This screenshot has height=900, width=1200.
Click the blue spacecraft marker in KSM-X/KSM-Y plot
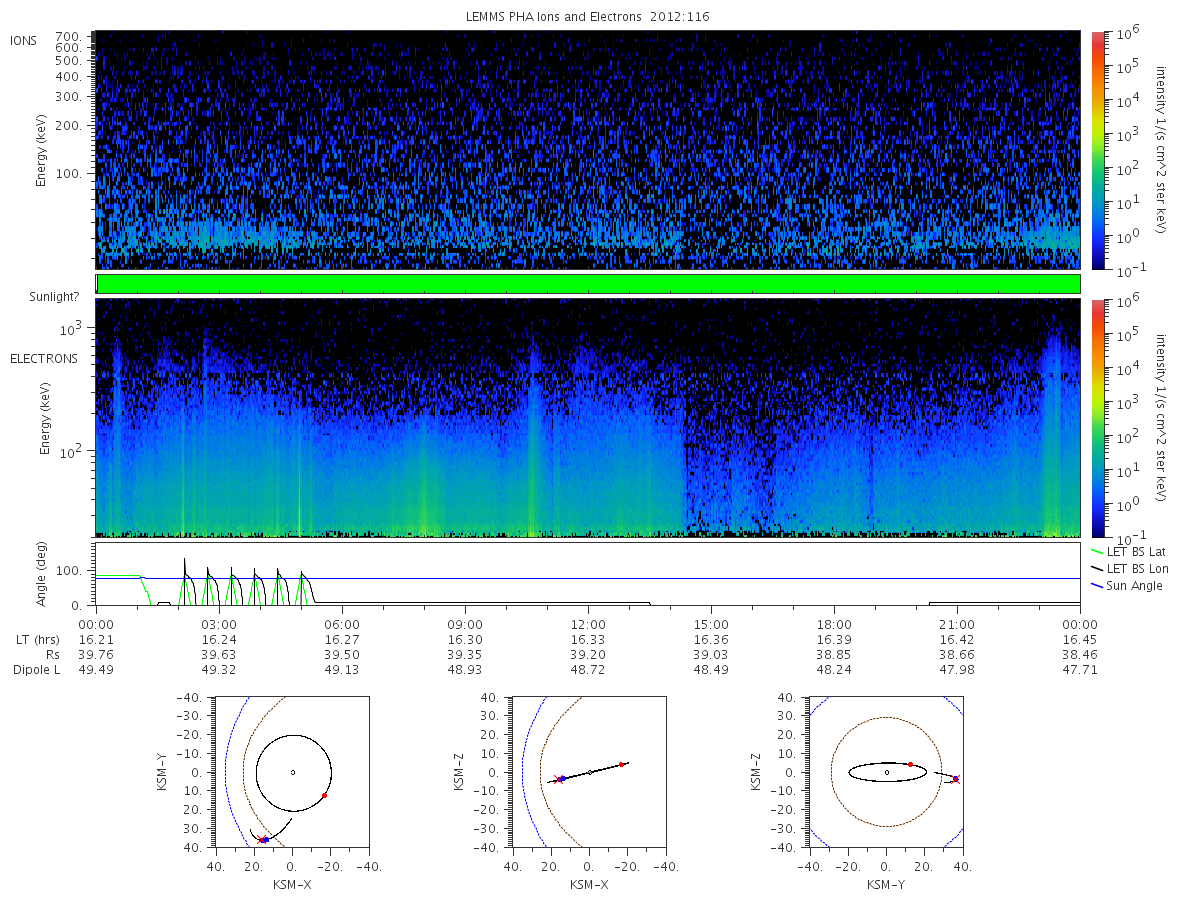pyautogui.click(x=265, y=840)
